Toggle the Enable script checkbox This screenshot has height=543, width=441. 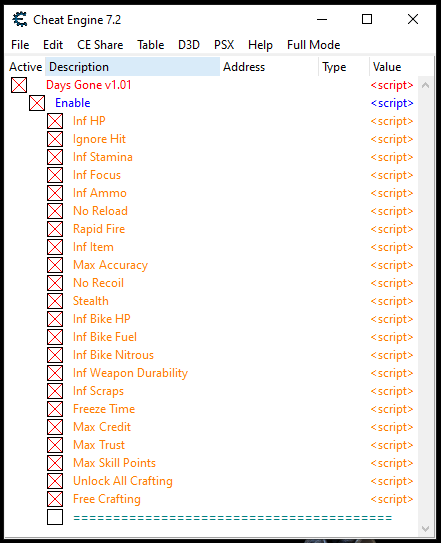click(37, 103)
